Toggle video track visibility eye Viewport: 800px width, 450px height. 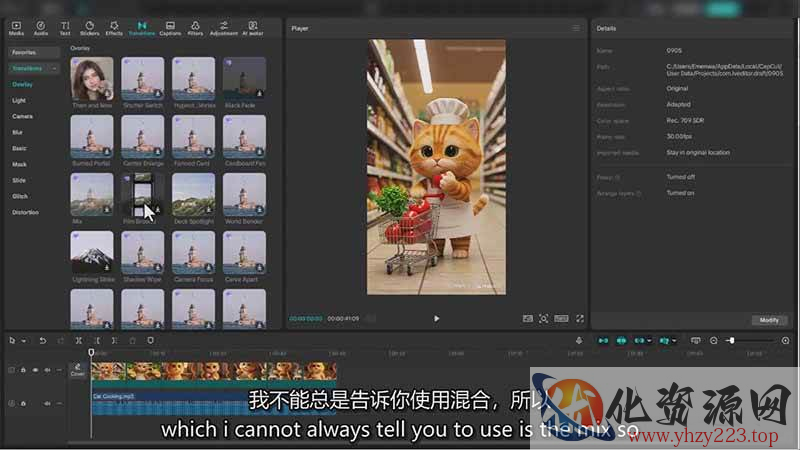click(35, 370)
